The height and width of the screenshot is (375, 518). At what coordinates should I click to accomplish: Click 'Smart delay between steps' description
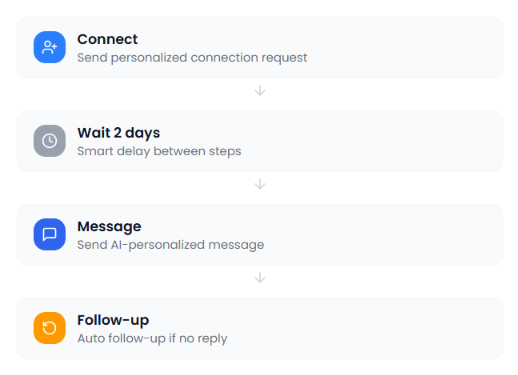[x=159, y=151]
